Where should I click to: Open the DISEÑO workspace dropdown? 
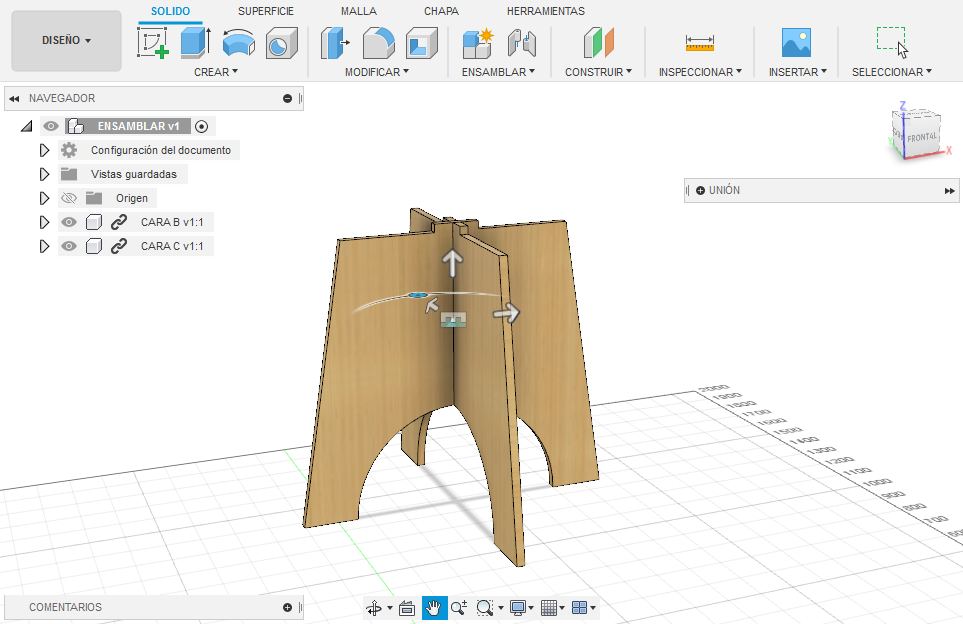[x=66, y=41]
